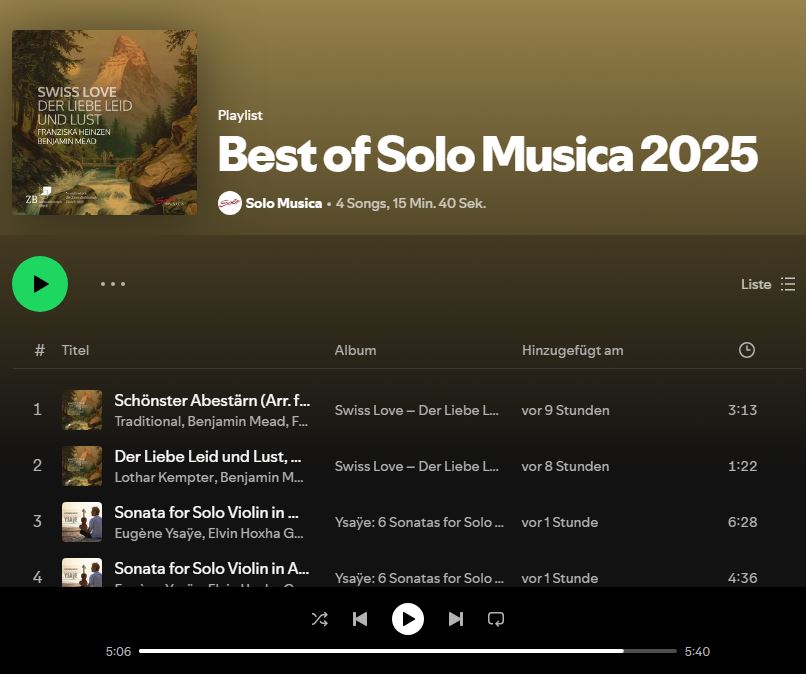Click the Ysaÿe album thumbnail of track 3
Image resolution: width=806 pixels, height=674 pixels.
tap(82, 522)
